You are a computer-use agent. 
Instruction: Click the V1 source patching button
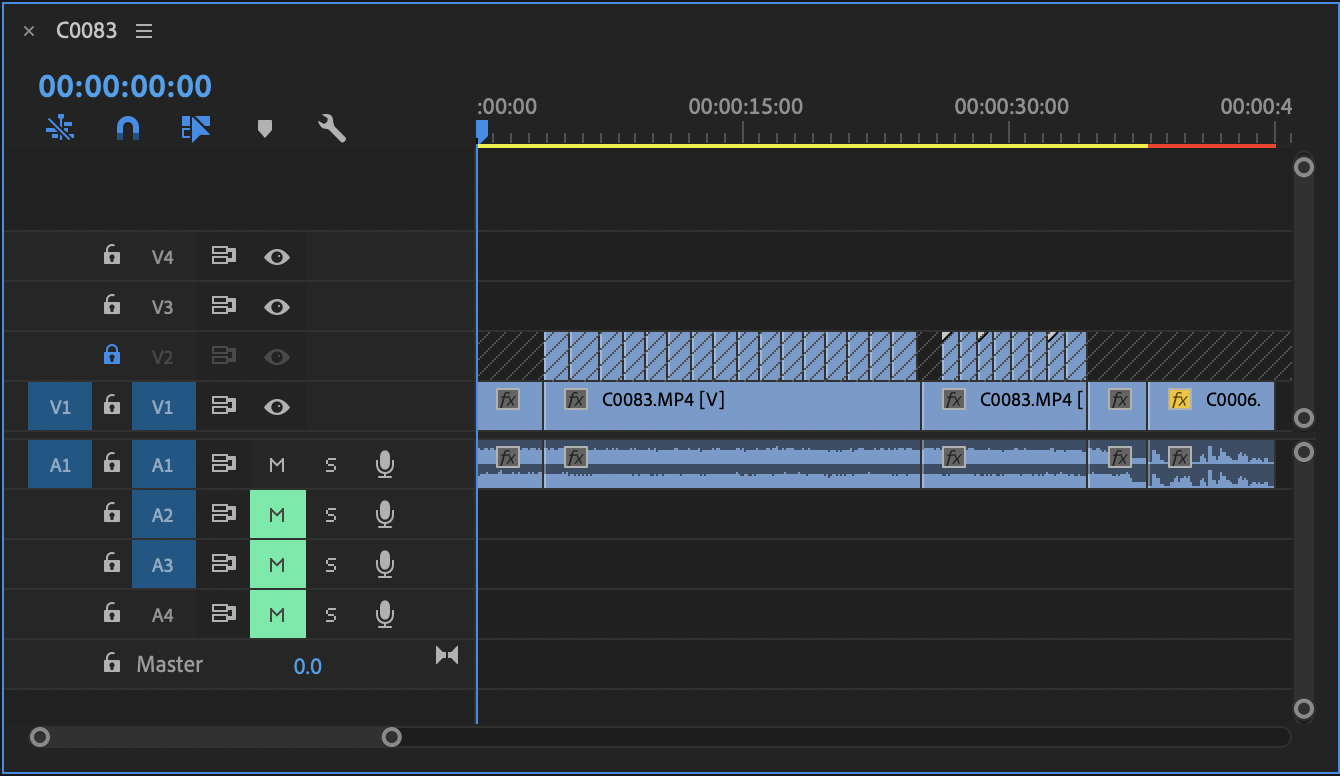(x=60, y=407)
